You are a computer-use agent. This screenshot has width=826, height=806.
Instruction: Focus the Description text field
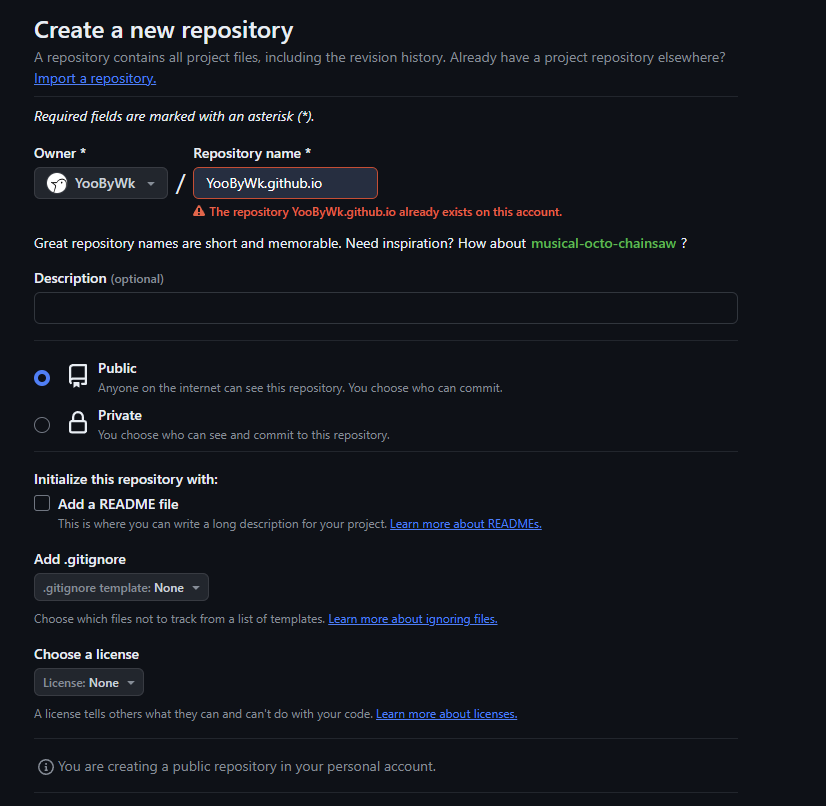click(386, 308)
